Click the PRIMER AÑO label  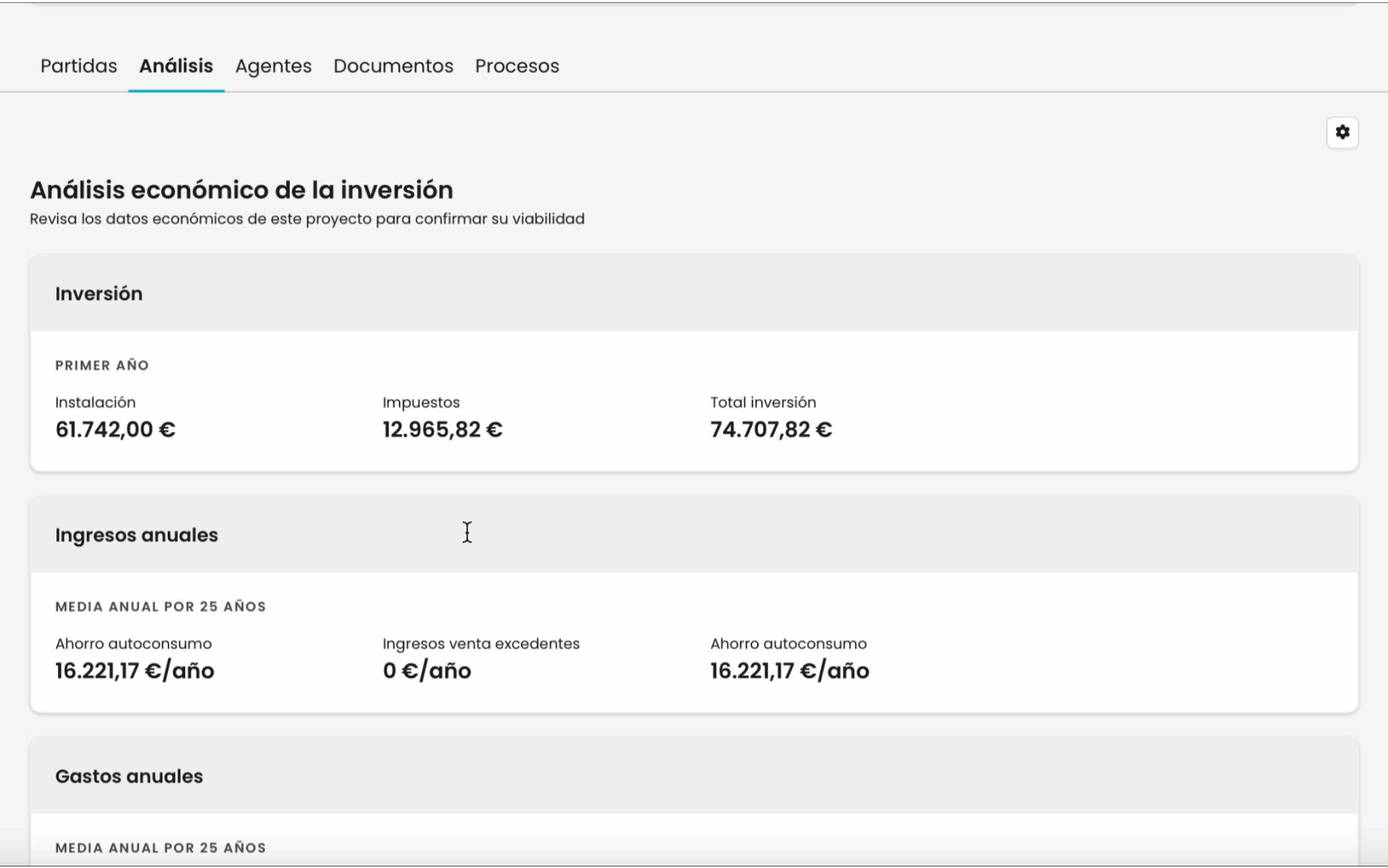102,365
